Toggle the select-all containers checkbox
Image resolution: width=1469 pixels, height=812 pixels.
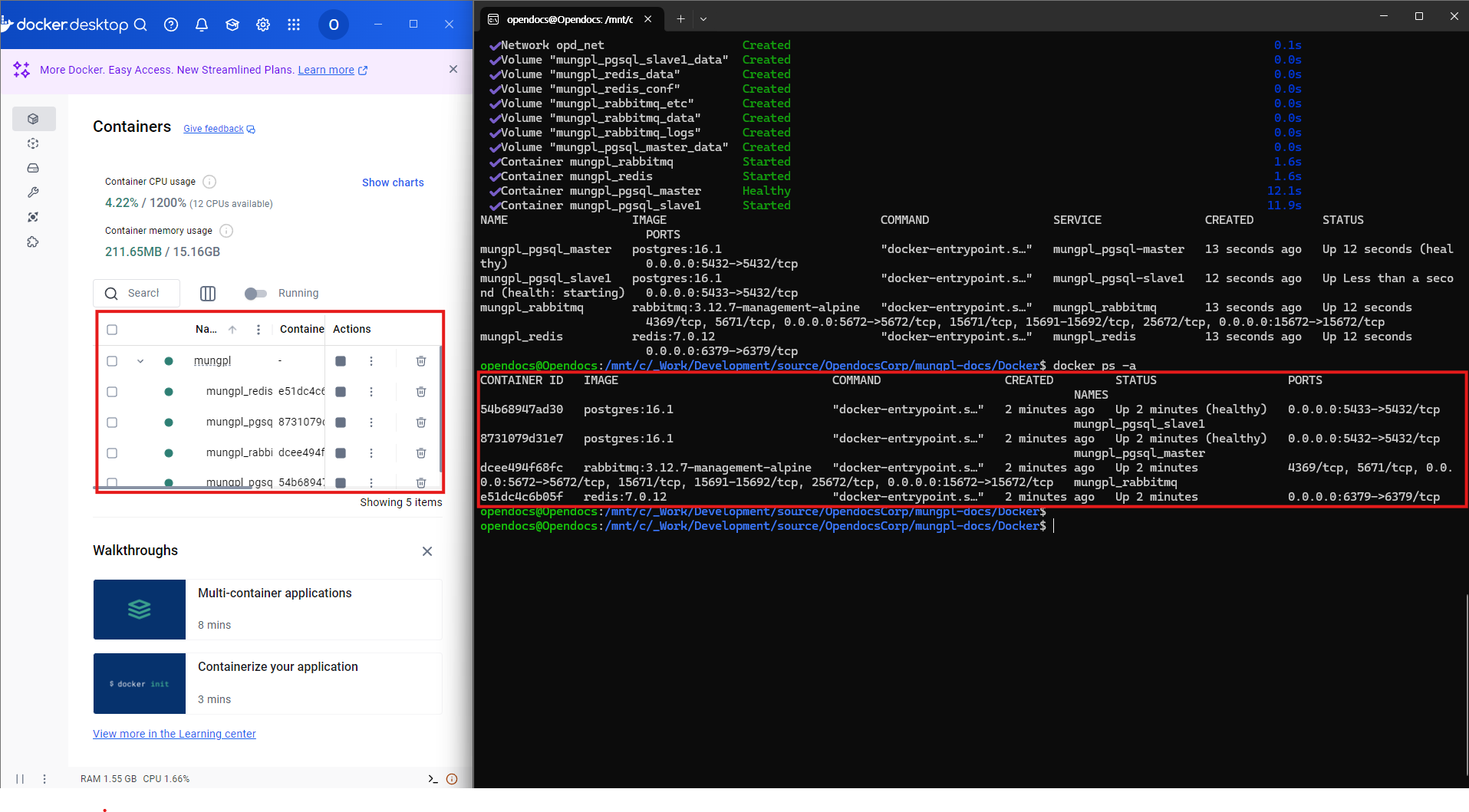point(112,330)
